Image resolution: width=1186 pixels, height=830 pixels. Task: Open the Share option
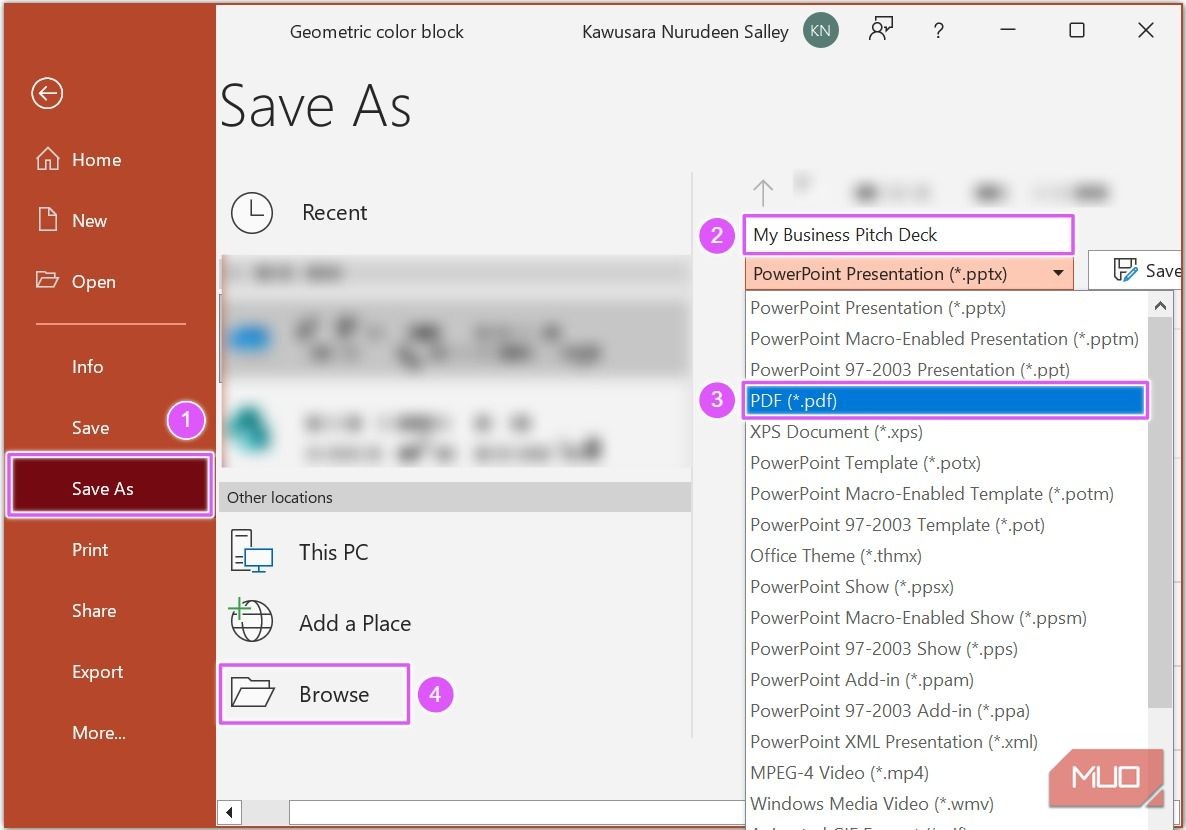pos(94,611)
